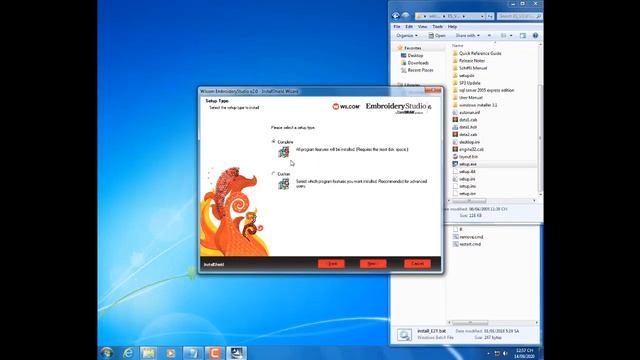Click the horizontal scrollbar in upper Explorer window
This screenshot has height=360, width=640.
pos(469,200)
